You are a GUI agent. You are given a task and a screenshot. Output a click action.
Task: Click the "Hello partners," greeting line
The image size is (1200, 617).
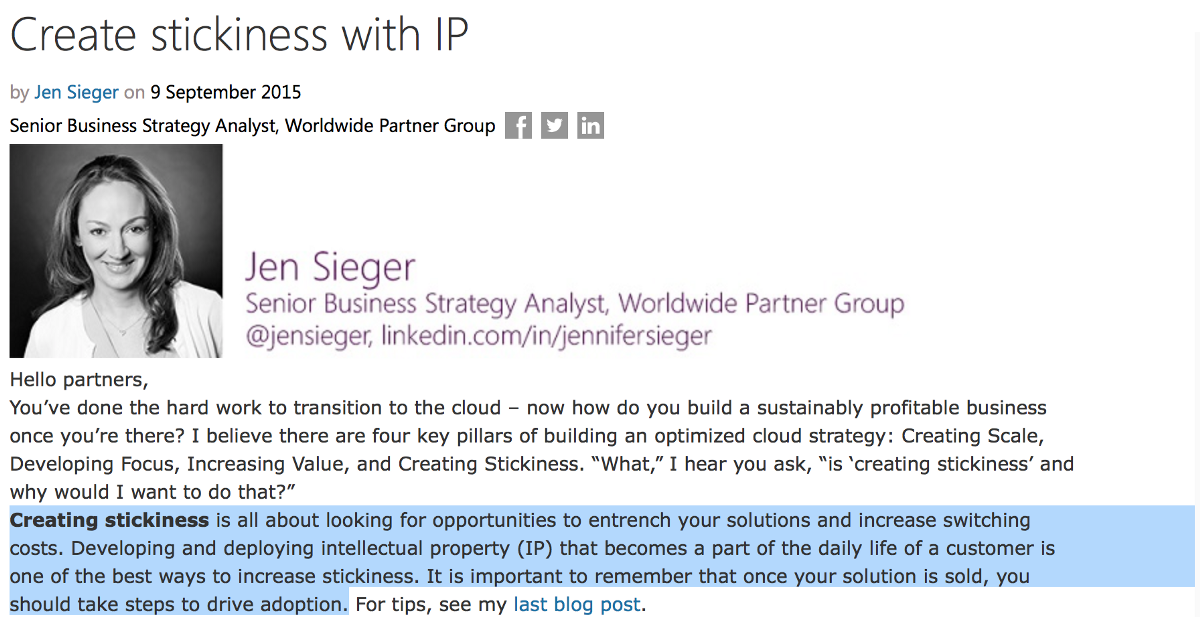click(x=79, y=380)
